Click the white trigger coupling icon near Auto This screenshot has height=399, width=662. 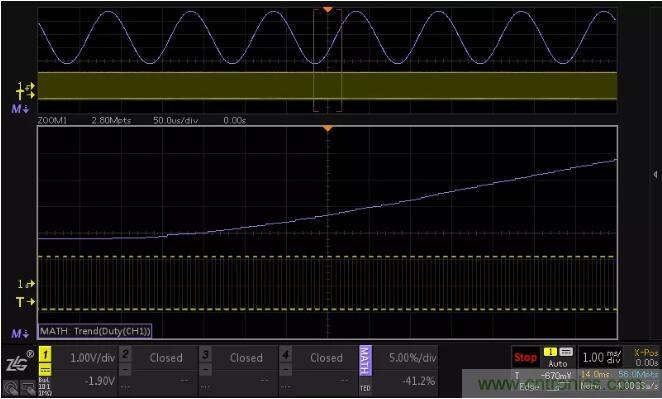coord(566,351)
